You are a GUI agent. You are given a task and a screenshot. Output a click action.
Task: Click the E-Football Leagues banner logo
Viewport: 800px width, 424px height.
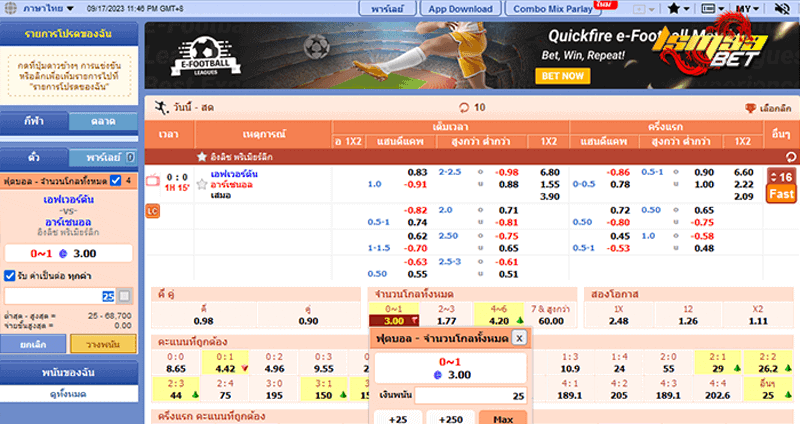[x=205, y=57]
